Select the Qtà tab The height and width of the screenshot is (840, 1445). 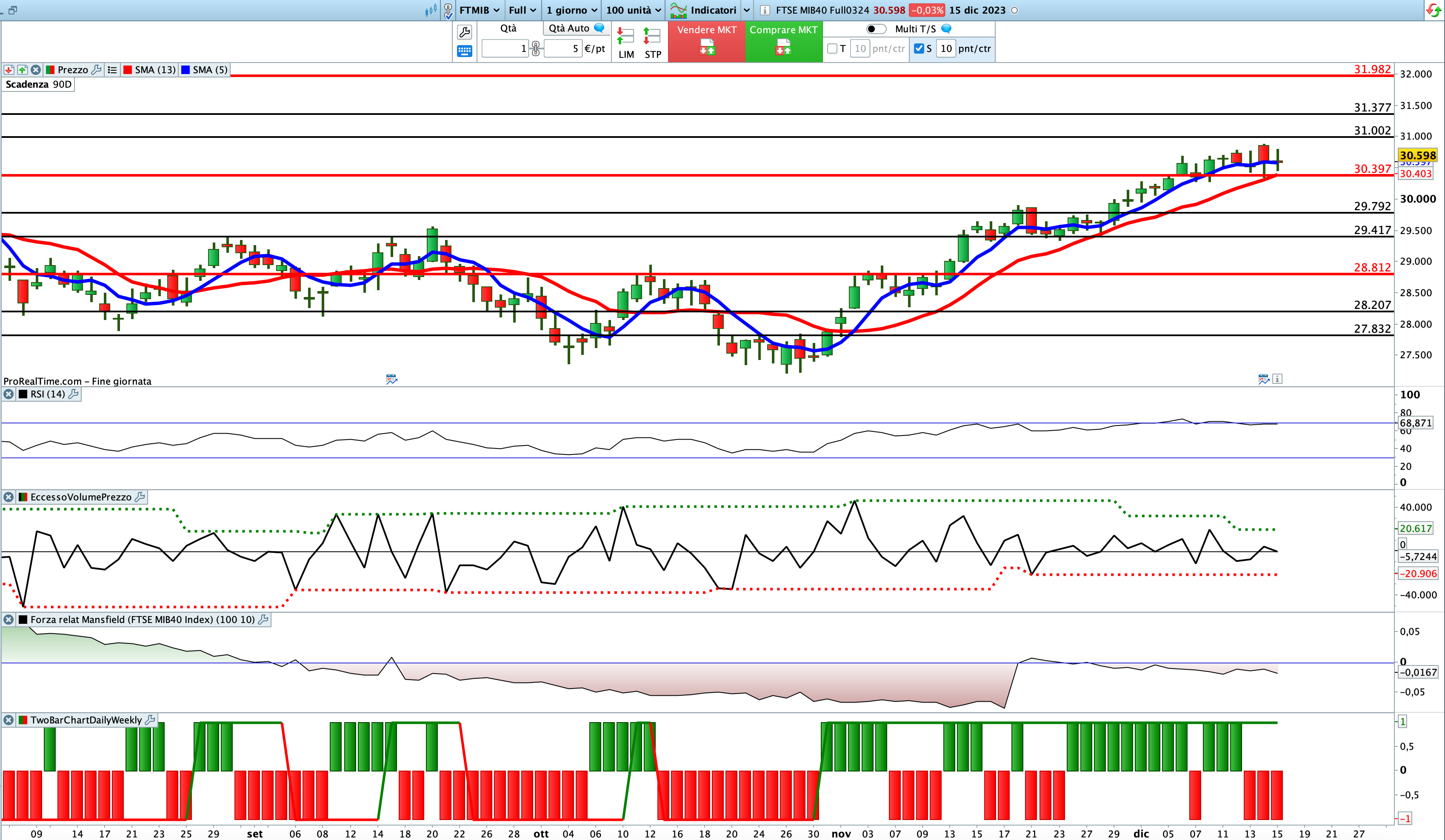[x=508, y=28]
